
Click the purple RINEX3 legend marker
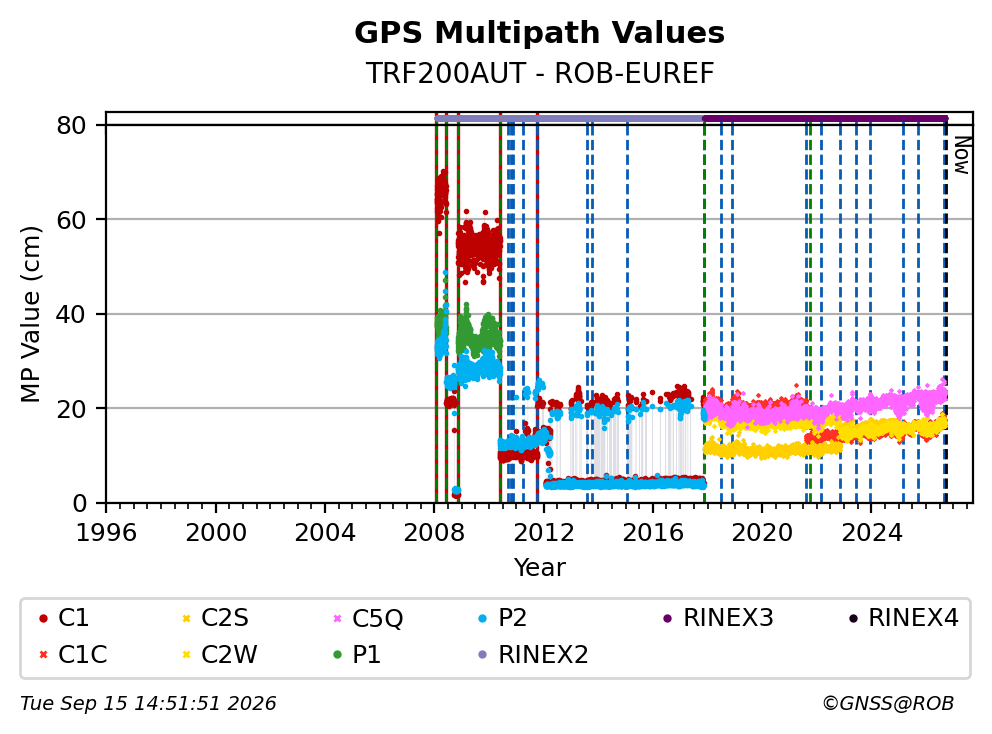click(667, 618)
